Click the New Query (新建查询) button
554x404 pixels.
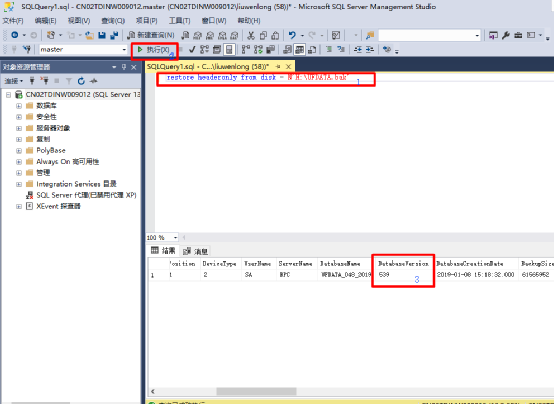(x=151, y=35)
